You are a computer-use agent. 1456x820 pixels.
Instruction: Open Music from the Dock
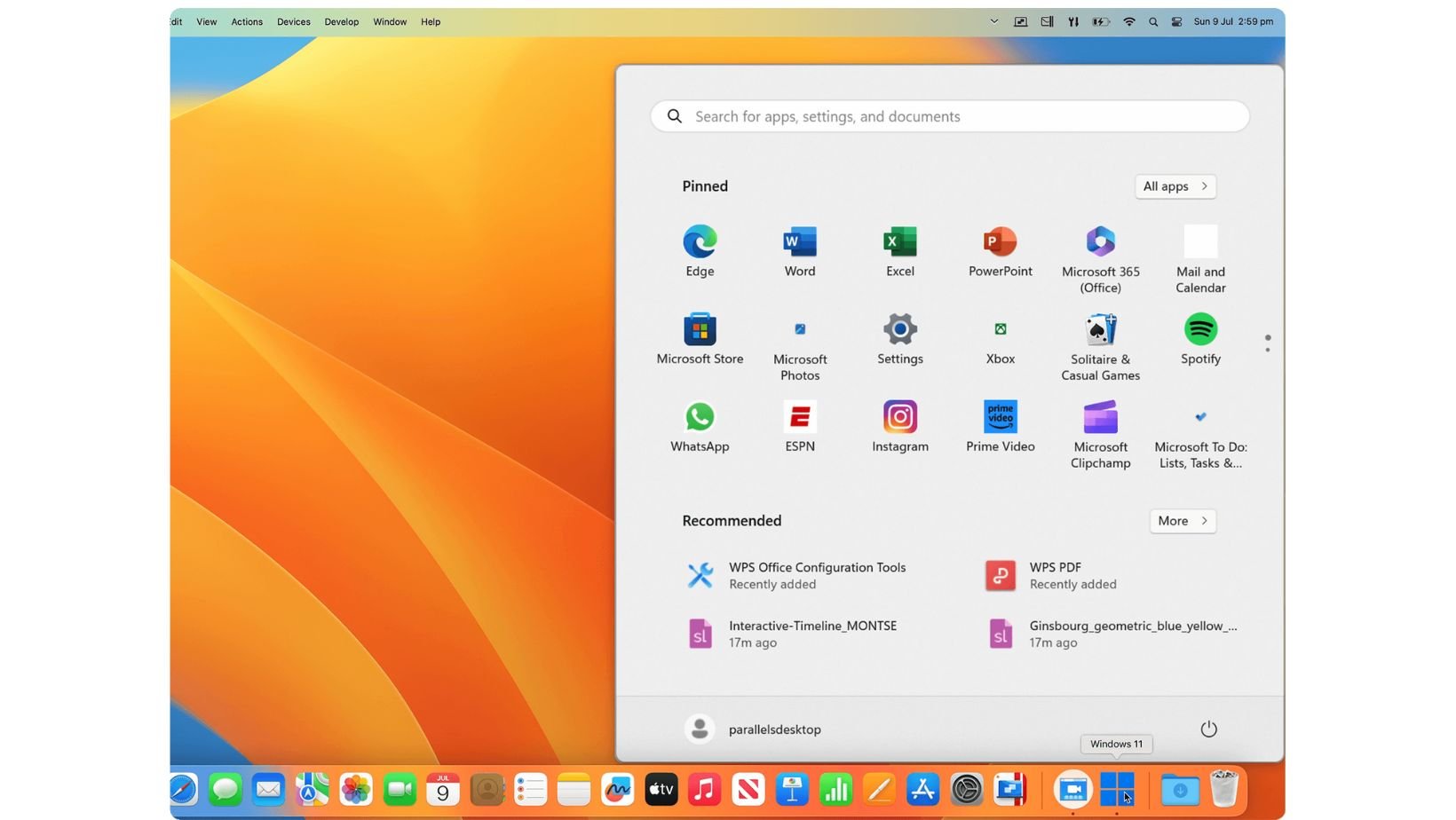[x=704, y=789]
